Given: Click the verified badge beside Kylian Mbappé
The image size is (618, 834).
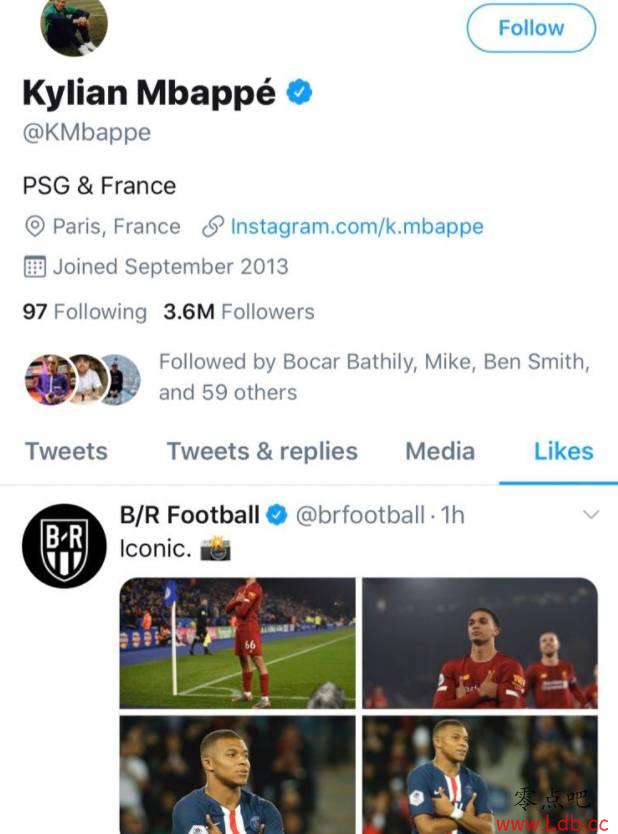Looking at the screenshot, I should 299,93.
